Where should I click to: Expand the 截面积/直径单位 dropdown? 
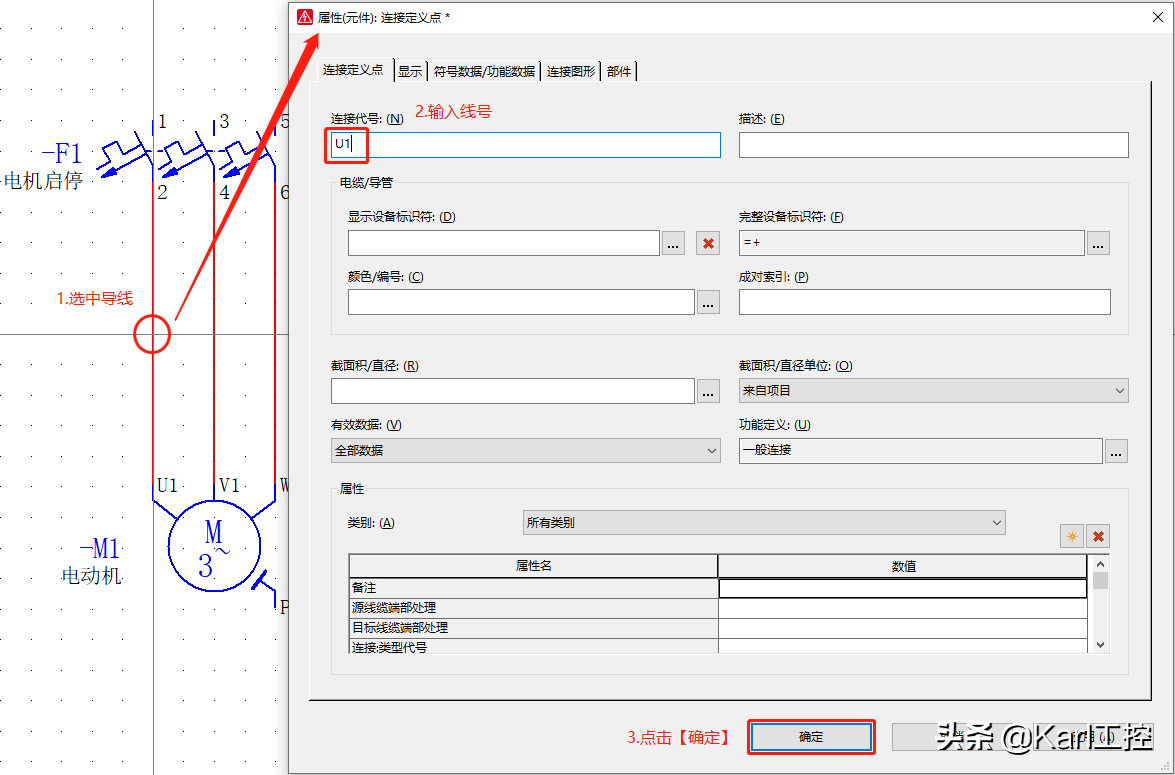point(933,391)
